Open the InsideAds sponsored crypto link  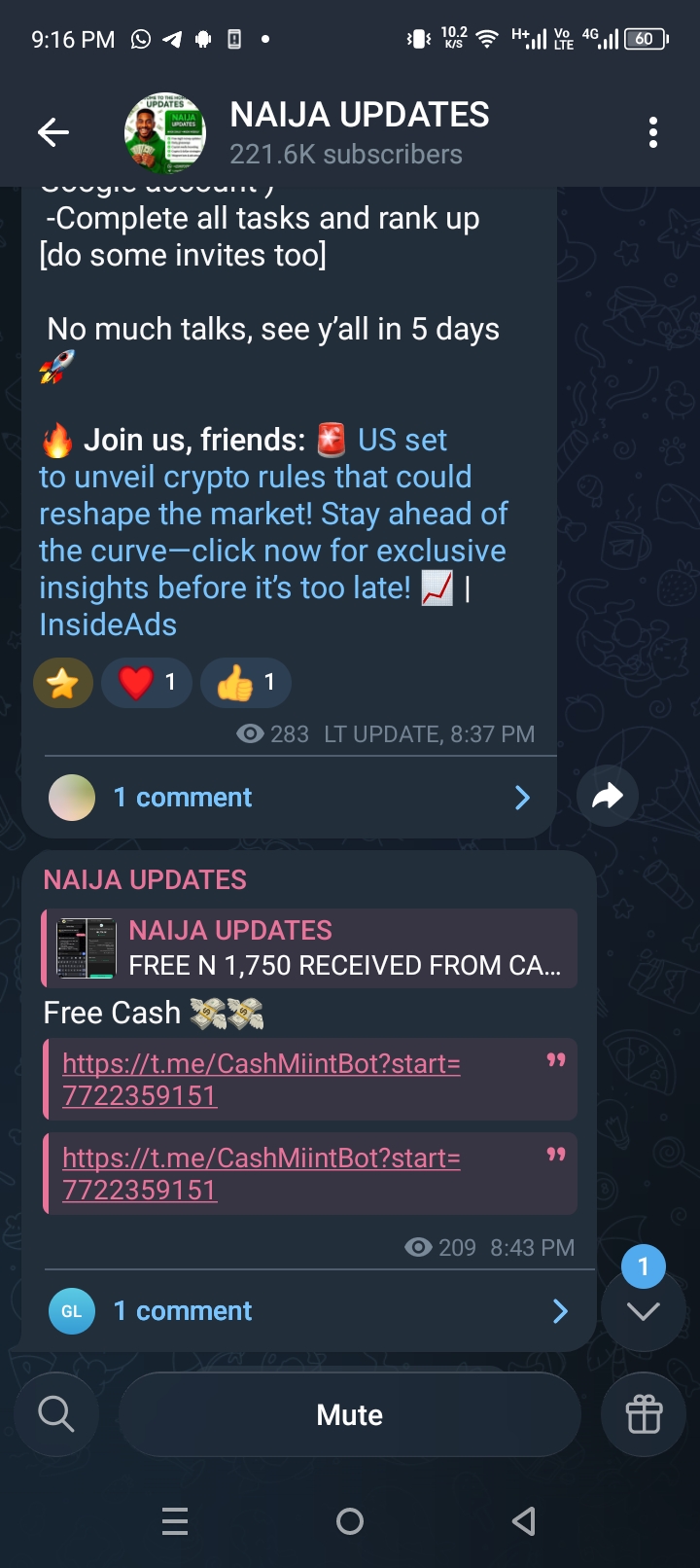(x=273, y=532)
